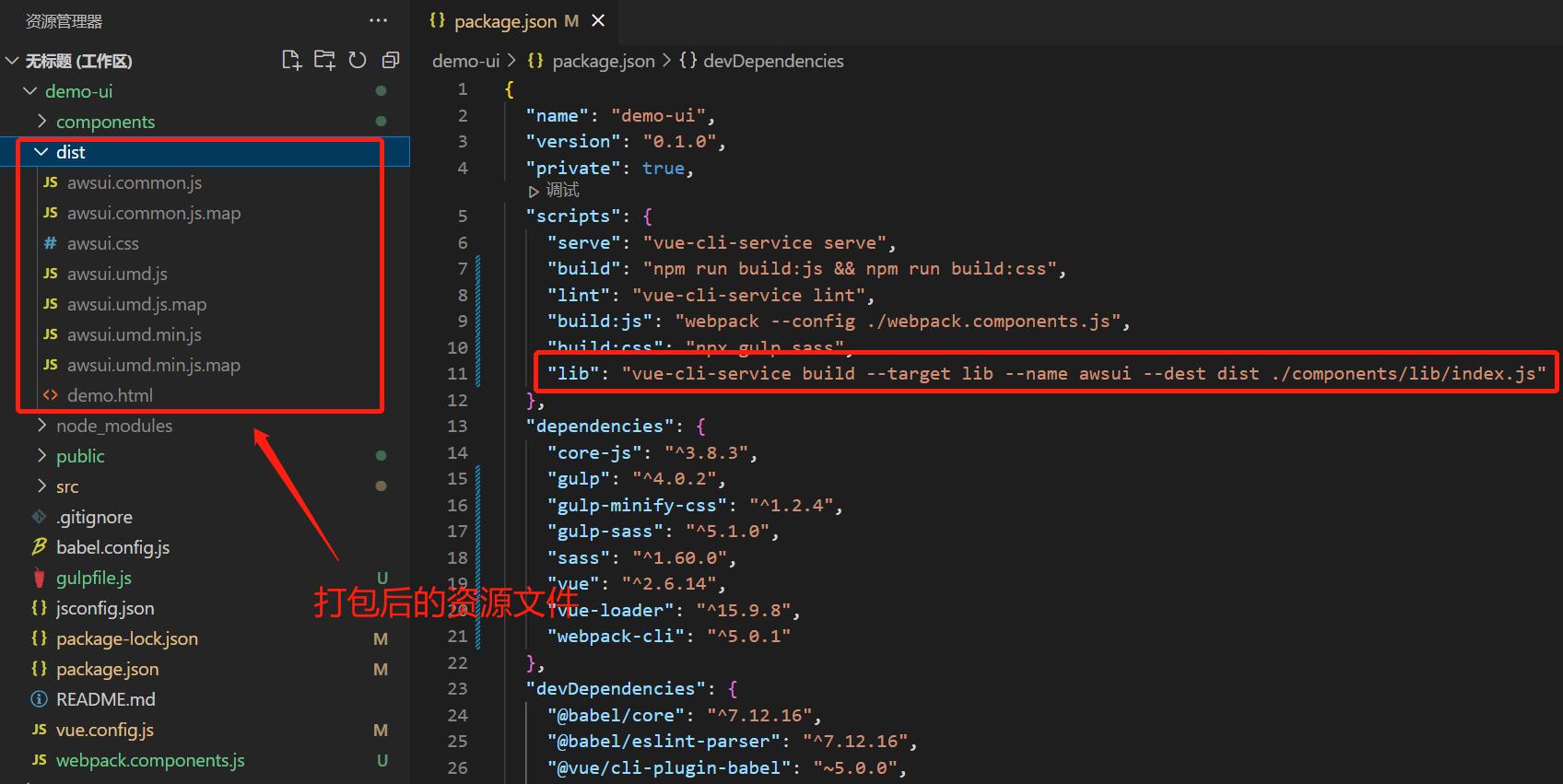Open explorer more actions ellipsis menu
1563x784 pixels.
(x=378, y=20)
